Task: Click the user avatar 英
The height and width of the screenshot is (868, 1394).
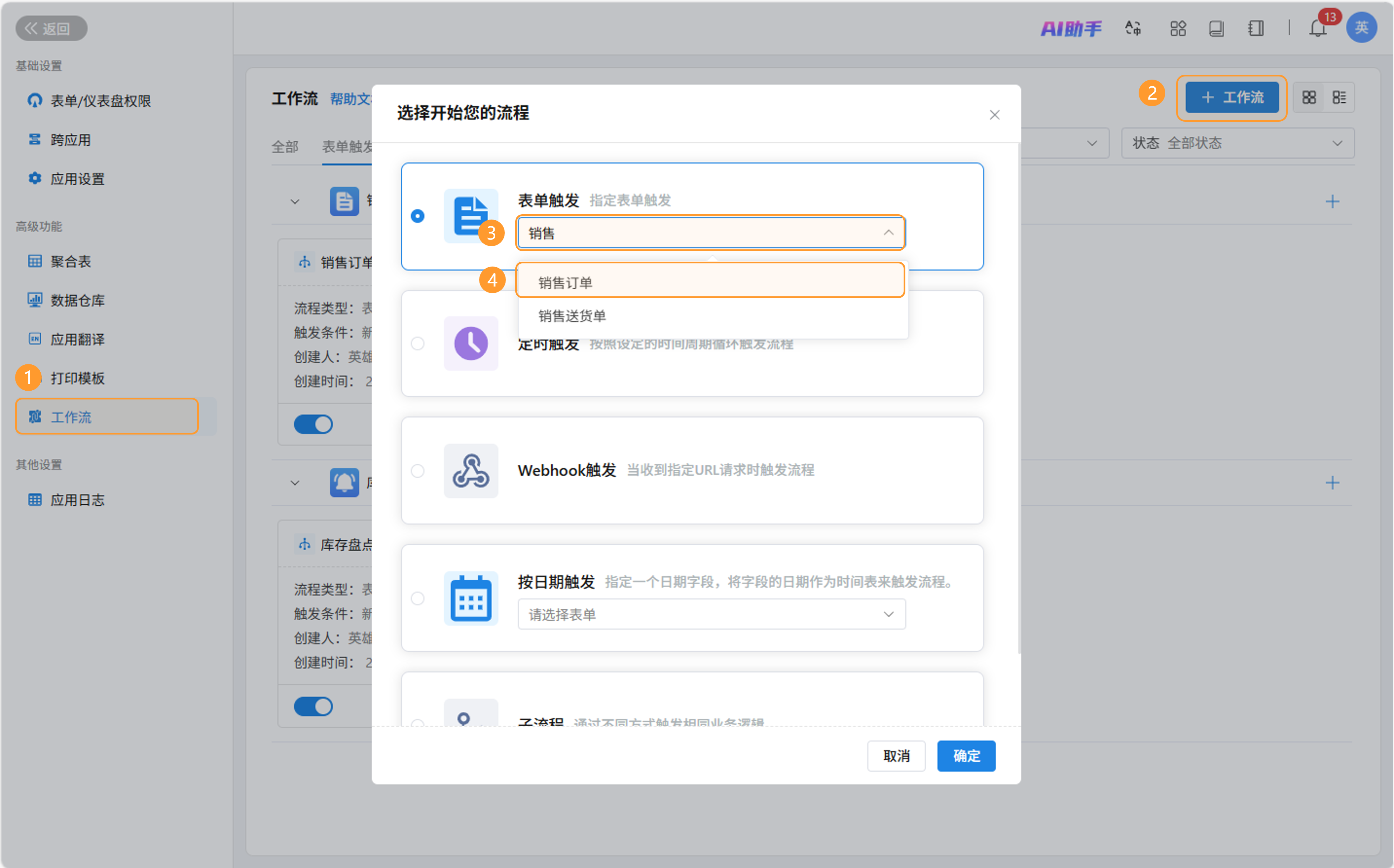Action: click(x=1361, y=28)
